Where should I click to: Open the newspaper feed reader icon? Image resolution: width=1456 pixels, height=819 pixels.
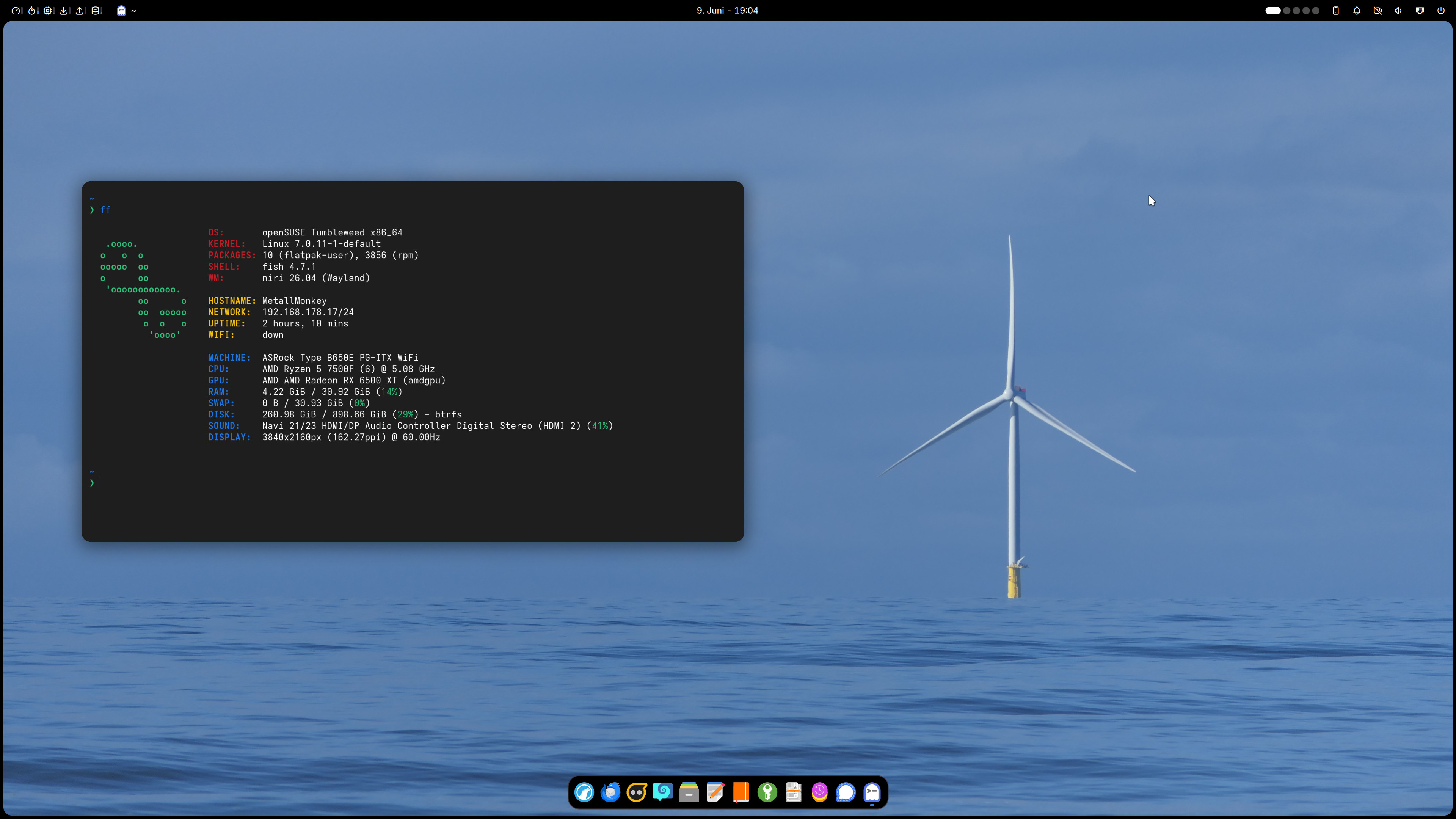coord(794,792)
